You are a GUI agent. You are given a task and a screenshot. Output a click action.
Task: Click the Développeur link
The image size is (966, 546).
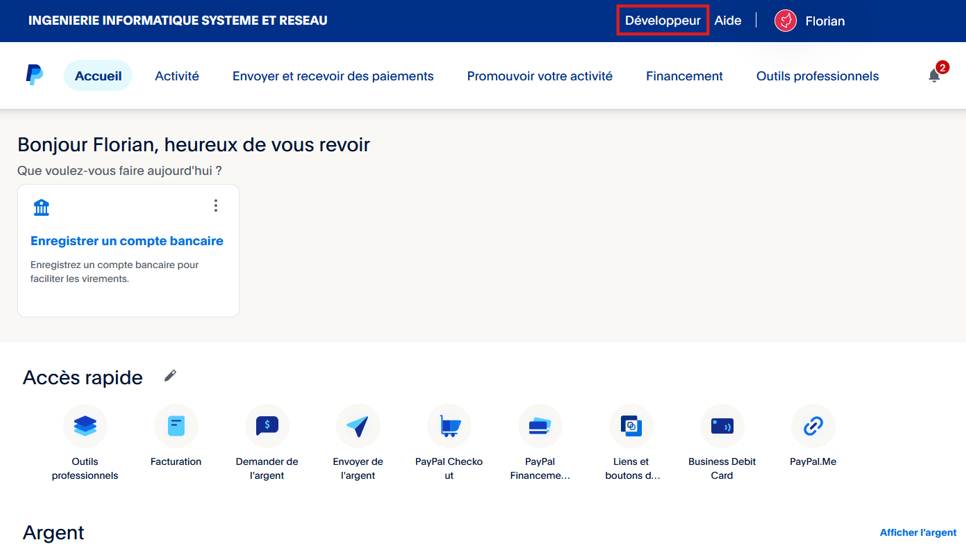point(662,21)
